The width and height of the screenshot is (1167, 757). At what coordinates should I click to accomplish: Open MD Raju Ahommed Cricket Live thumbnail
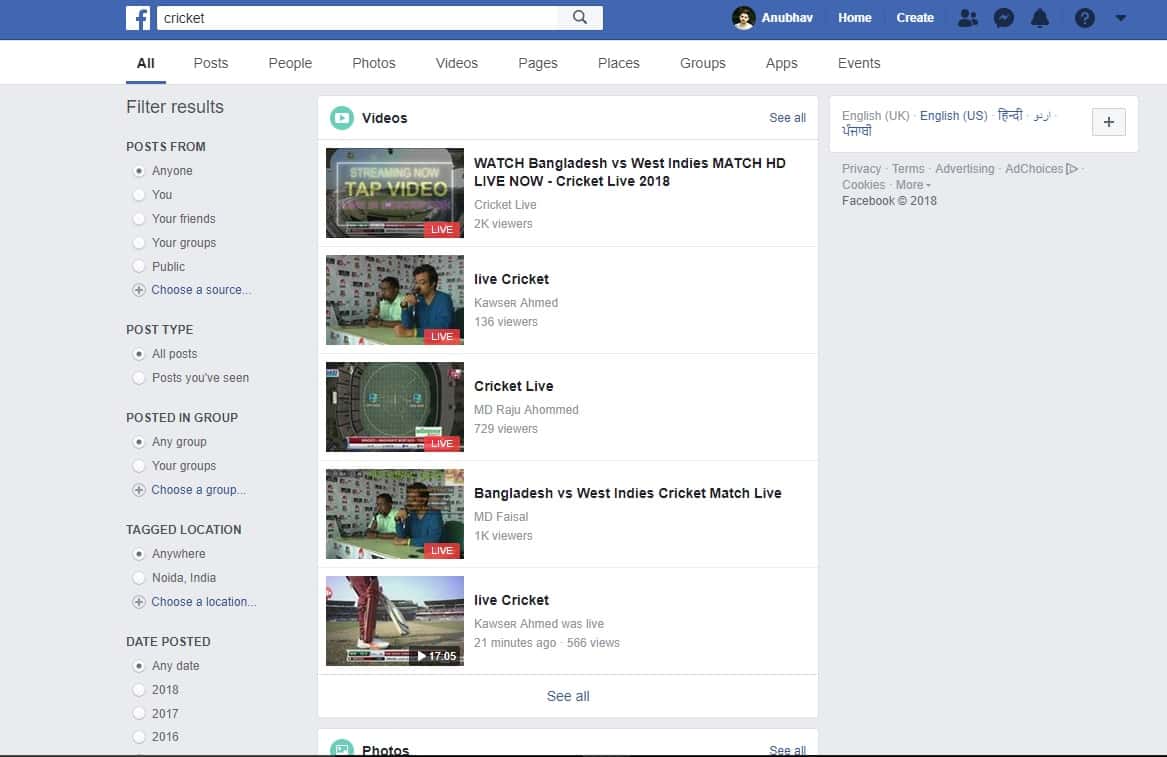[x=394, y=407]
